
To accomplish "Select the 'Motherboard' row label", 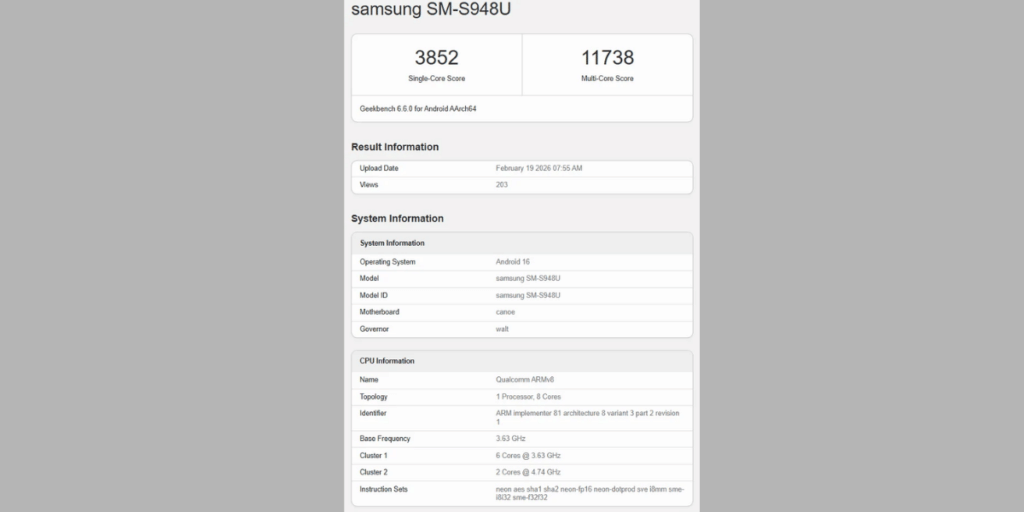I will point(379,312).
